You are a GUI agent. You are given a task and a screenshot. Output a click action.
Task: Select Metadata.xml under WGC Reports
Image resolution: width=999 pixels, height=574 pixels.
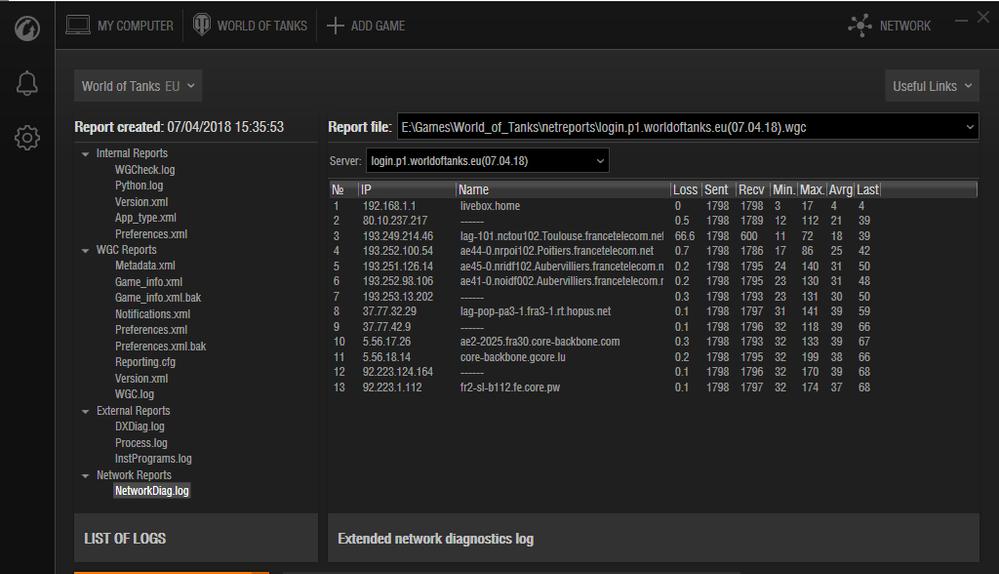(x=145, y=266)
